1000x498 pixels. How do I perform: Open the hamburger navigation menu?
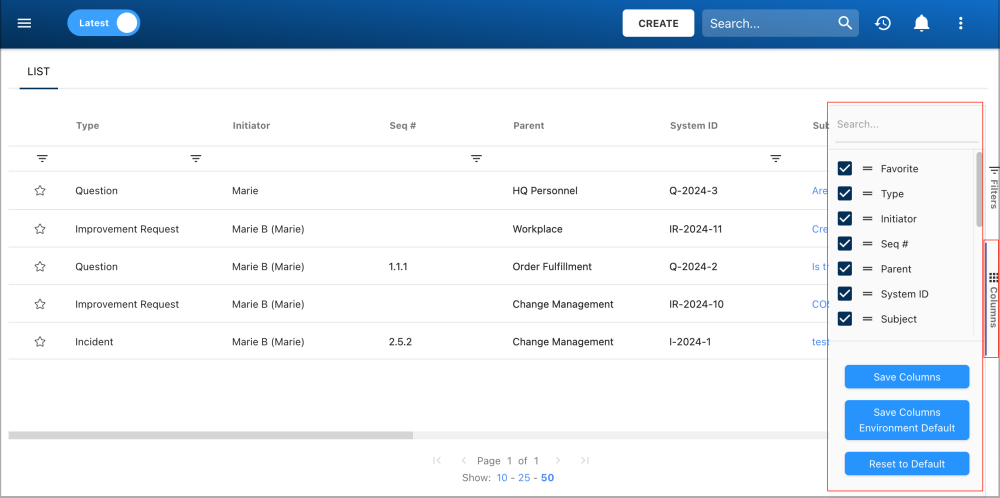pos(24,24)
